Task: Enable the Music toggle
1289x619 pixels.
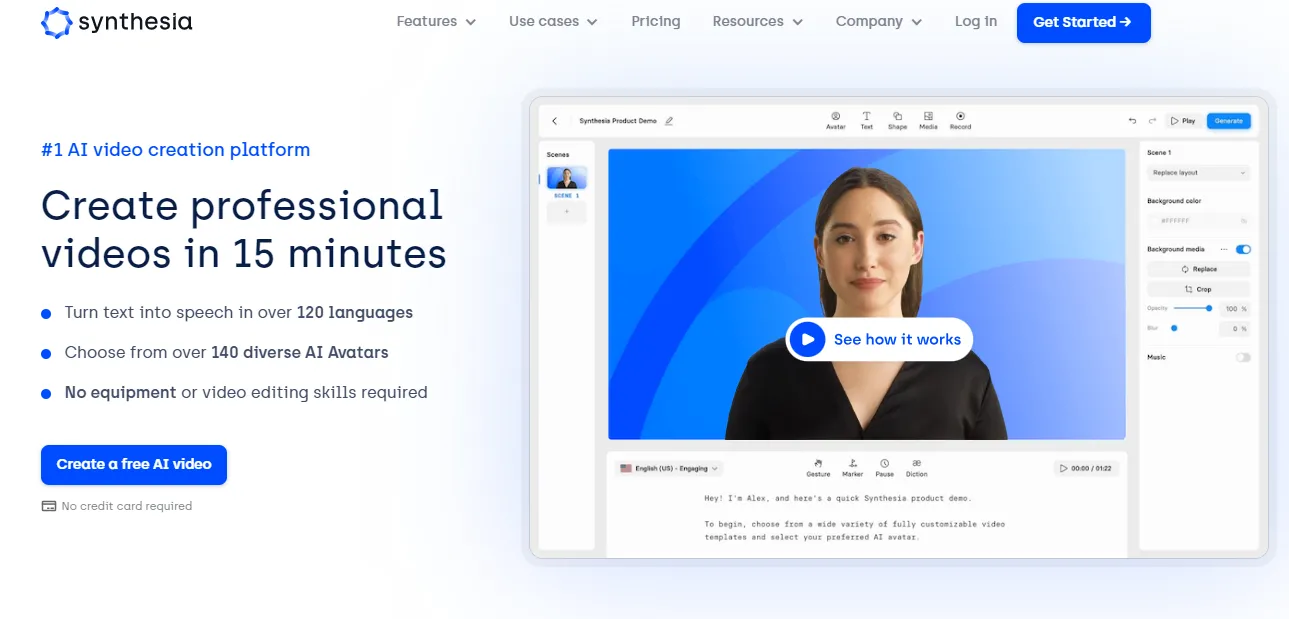Action: pyautogui.click(x=1243, y=357)
